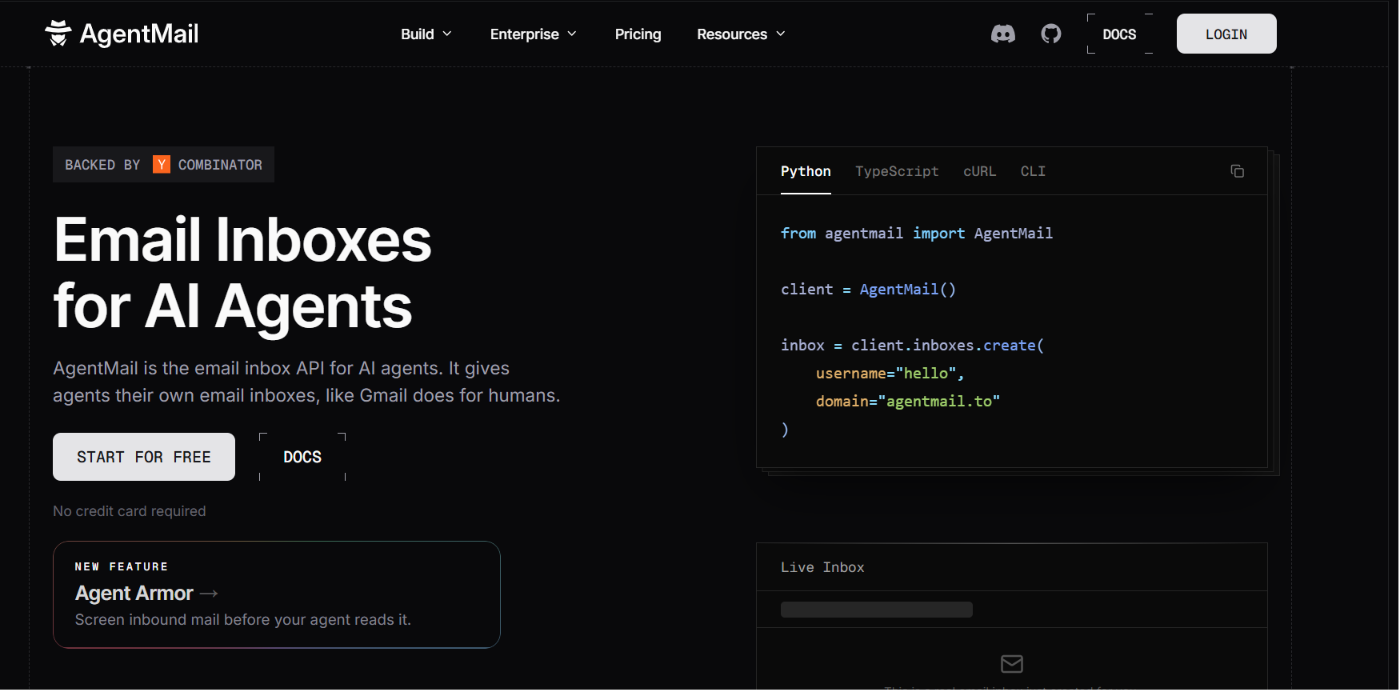Screen dimensions: 1399x690
Task: Open the DOCS button beside Start For Free
Action: (302, 457)
